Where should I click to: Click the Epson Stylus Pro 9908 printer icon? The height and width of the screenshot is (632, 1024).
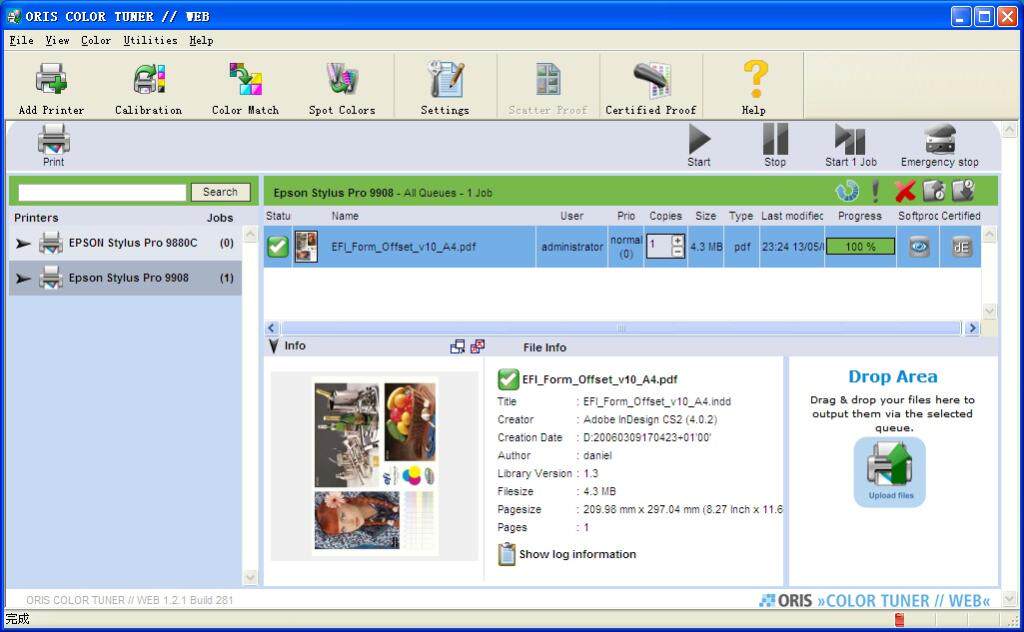pyautogui.click(x=51, y=278)
